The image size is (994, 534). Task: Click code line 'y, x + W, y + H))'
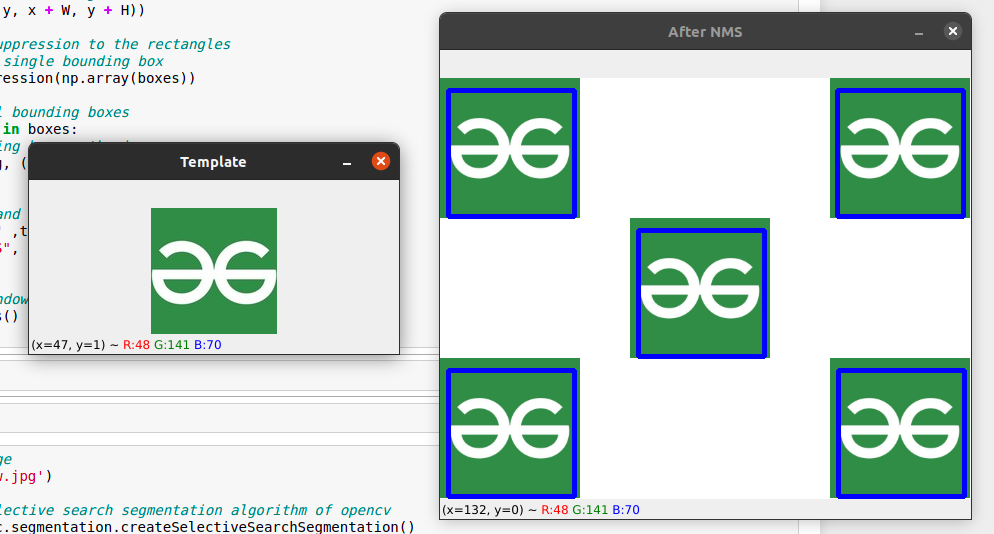(73, 11)
